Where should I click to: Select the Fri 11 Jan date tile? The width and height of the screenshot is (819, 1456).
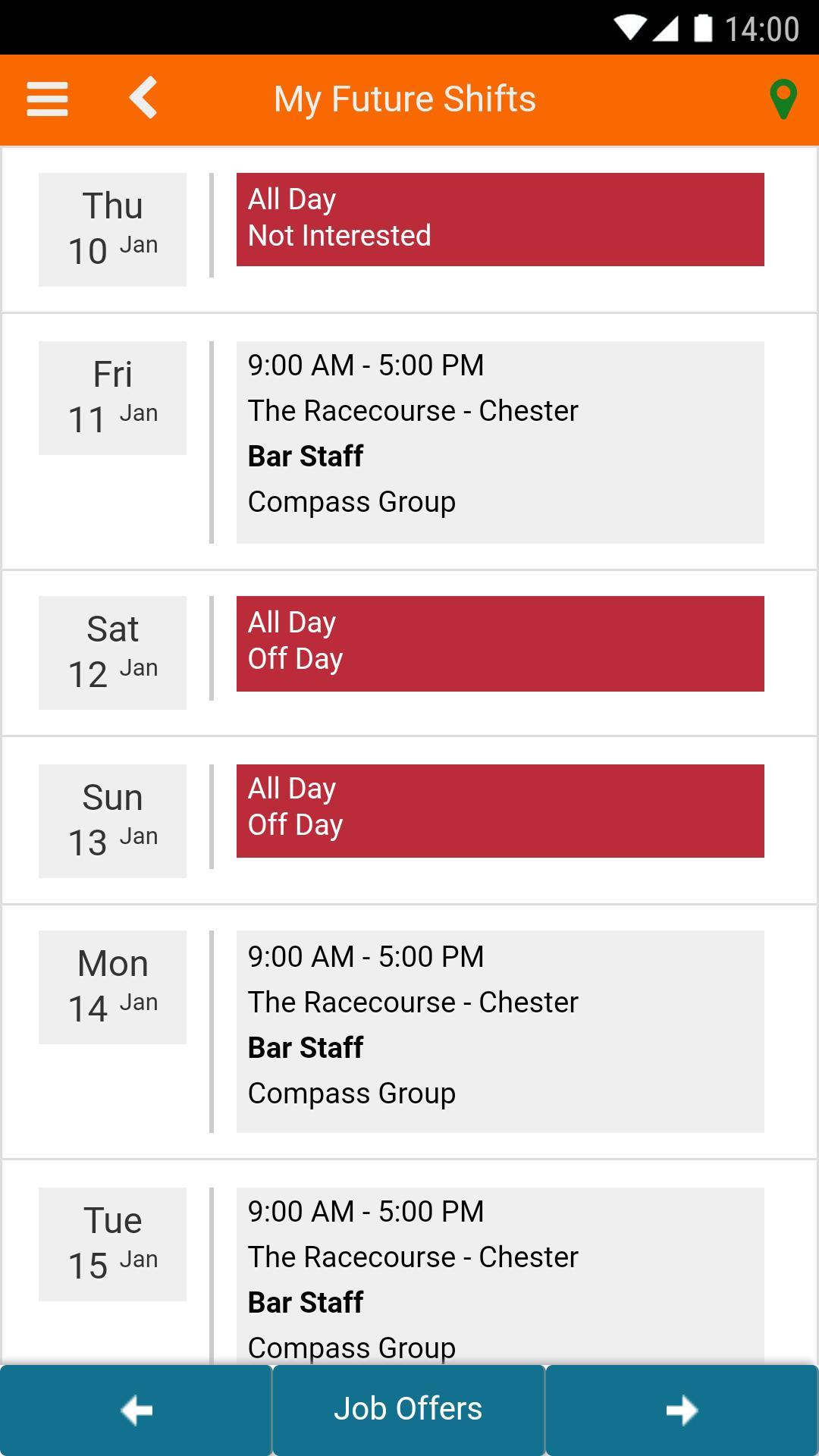pyautogui.click(x=112, y=397)
